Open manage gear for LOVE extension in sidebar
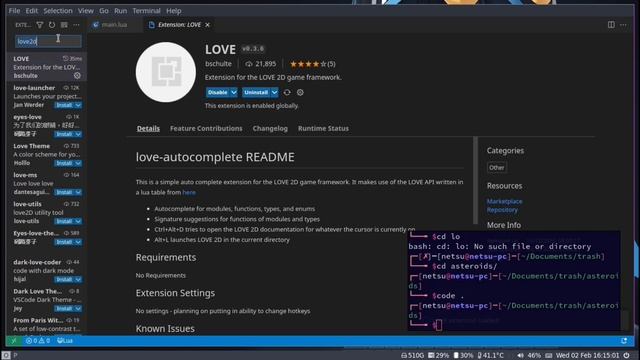 click(77, 76)
